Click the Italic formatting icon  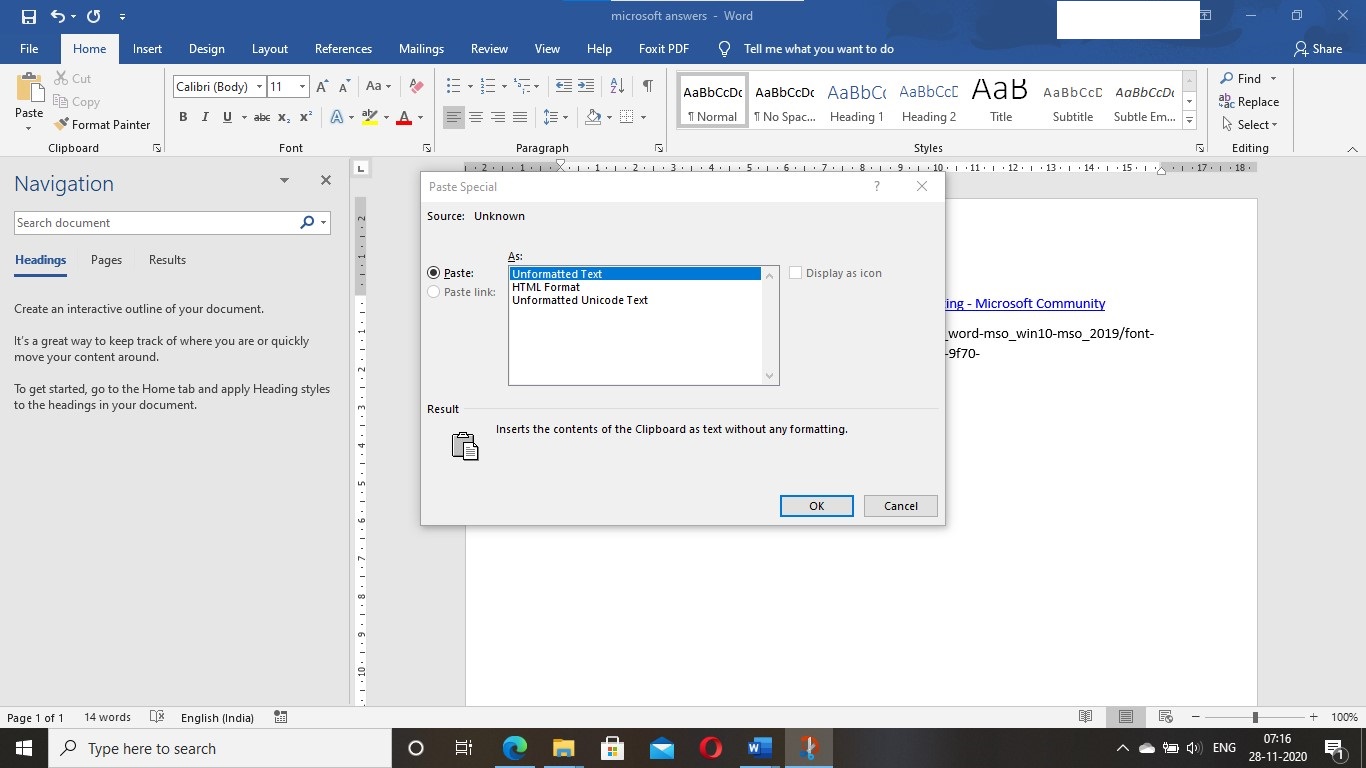point(205,117)
